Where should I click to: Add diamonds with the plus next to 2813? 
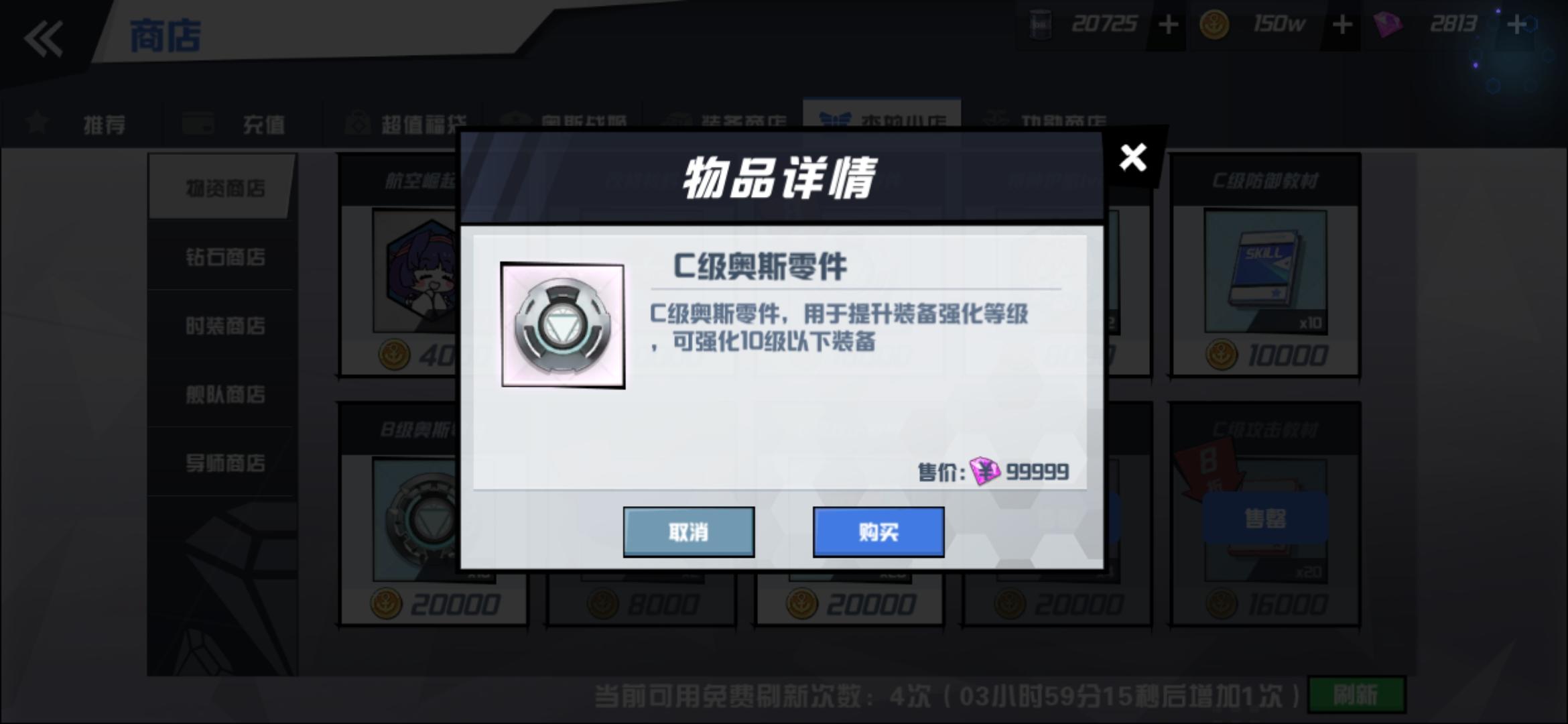[x=1516, y=25]
